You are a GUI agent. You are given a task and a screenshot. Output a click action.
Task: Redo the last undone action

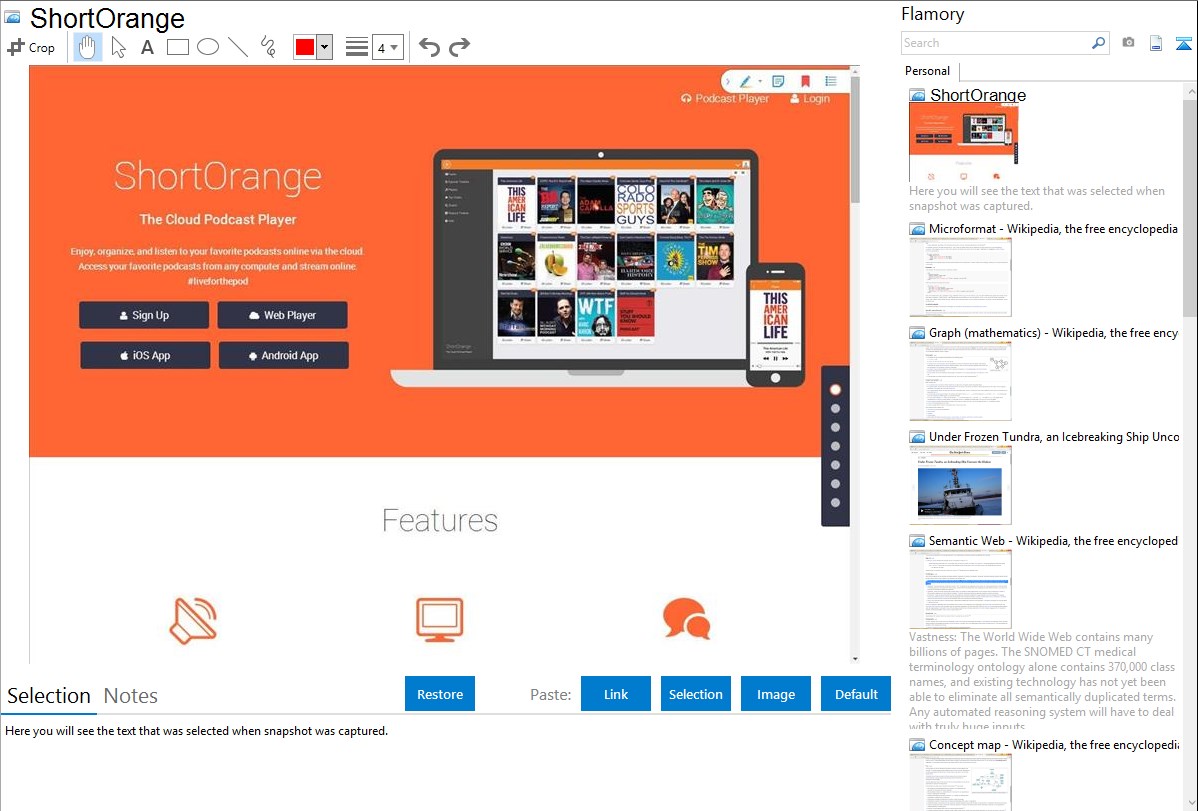coord(459,47)
